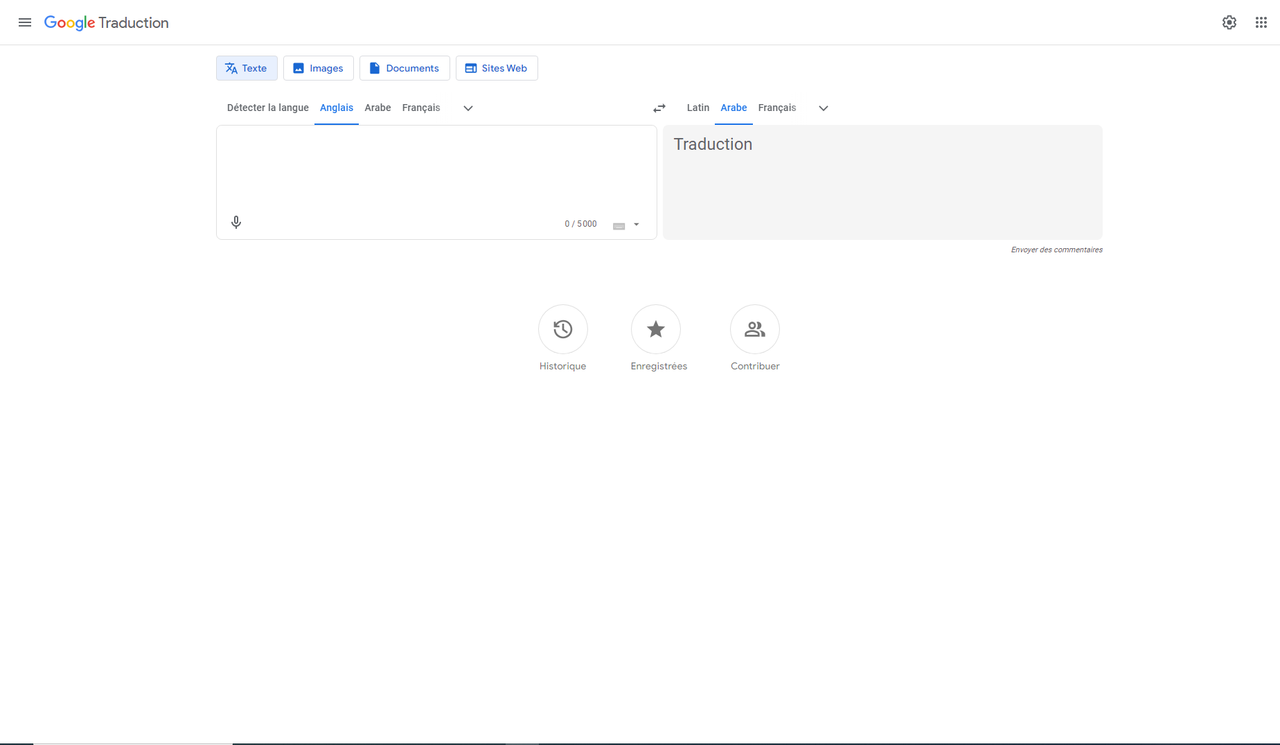Switch to Documents translation mode
The image size is (1280, 745).
pyautogui.click(x=404, y=68)
